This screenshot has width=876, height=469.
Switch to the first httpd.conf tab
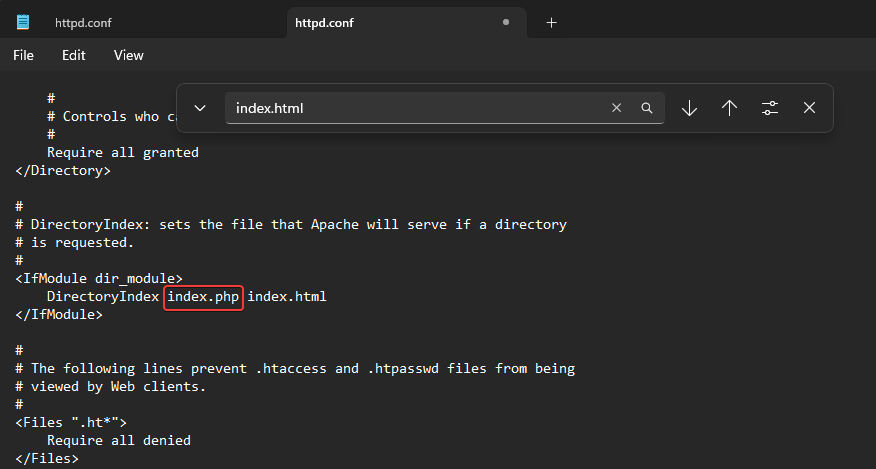(83, 23)
